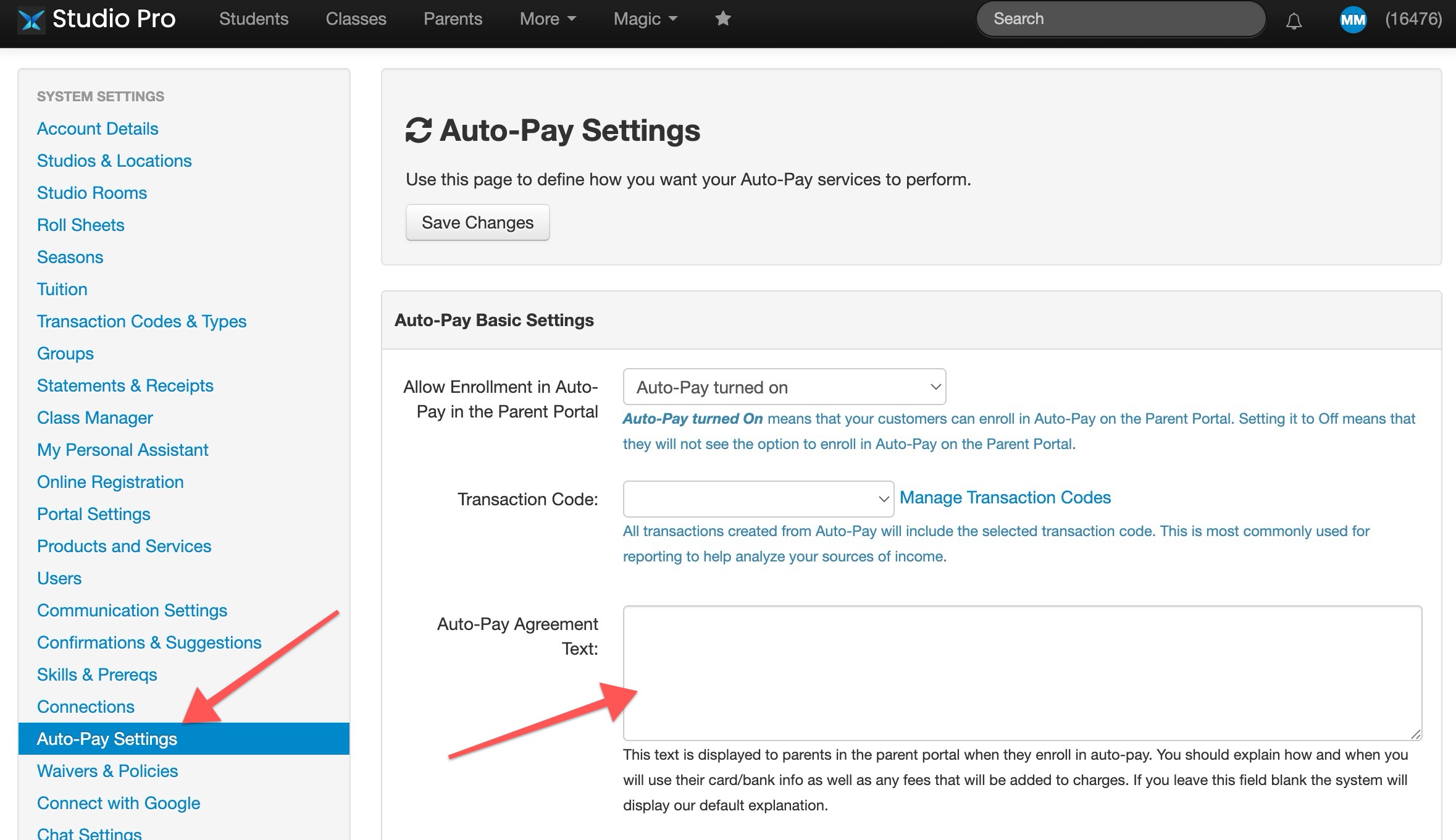1456x840 pixels.
Task: Open Waivers & Policies settings
Action: [107, 771]
